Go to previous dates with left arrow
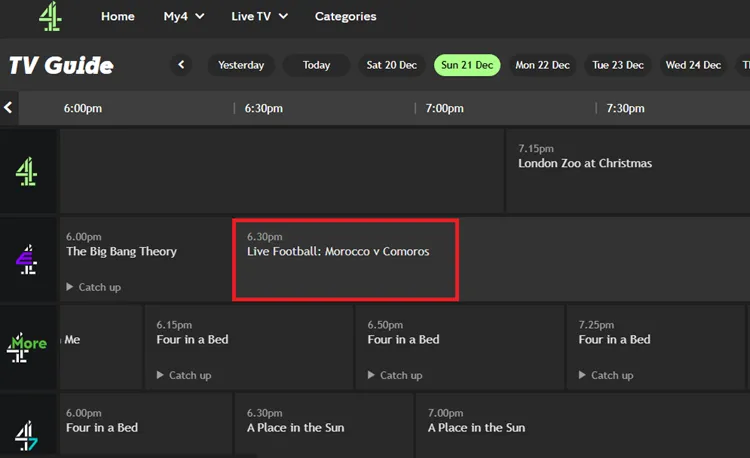 coord(181,65)
